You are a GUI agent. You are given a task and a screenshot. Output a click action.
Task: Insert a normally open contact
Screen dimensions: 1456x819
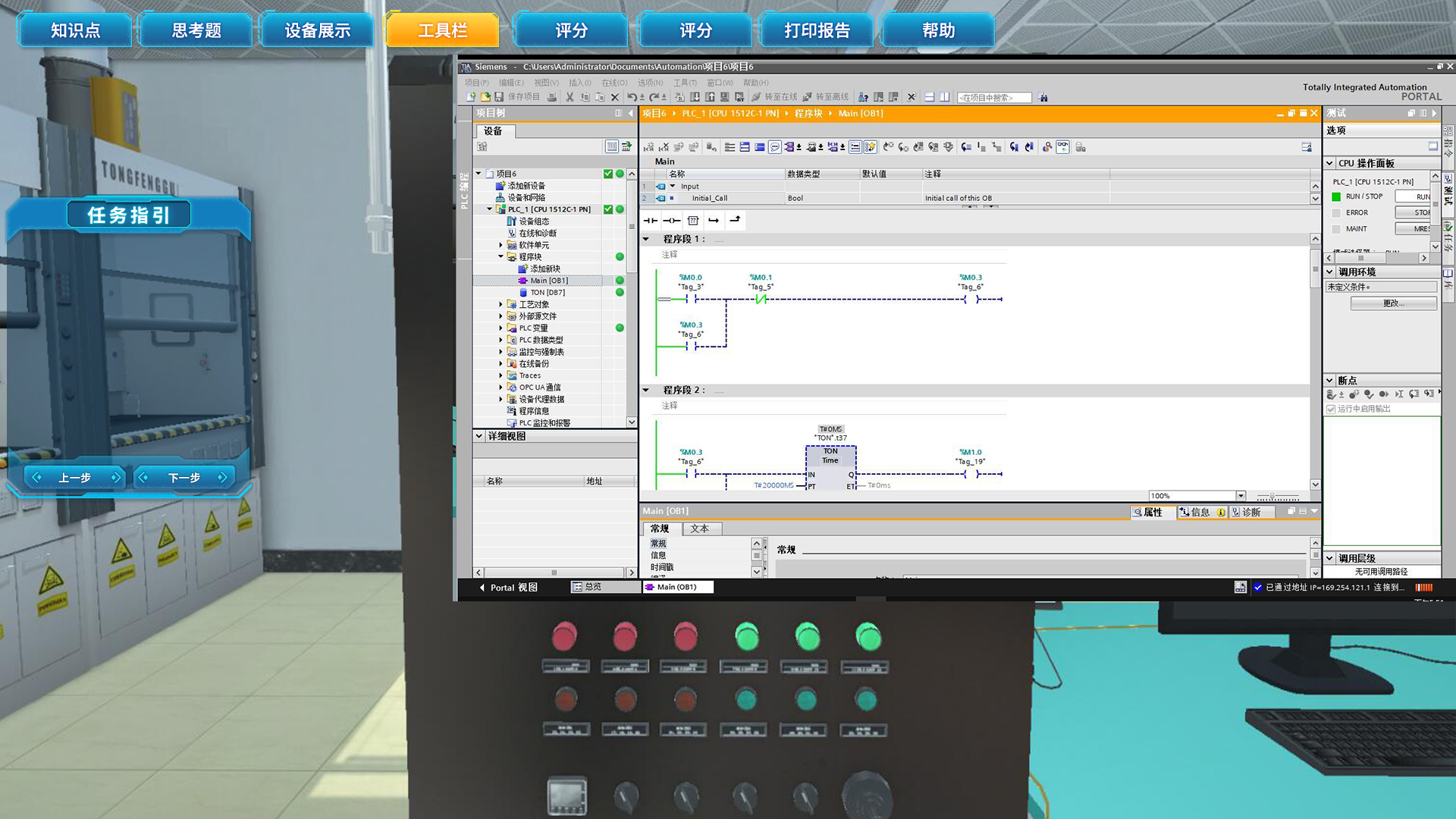point(651,221)
